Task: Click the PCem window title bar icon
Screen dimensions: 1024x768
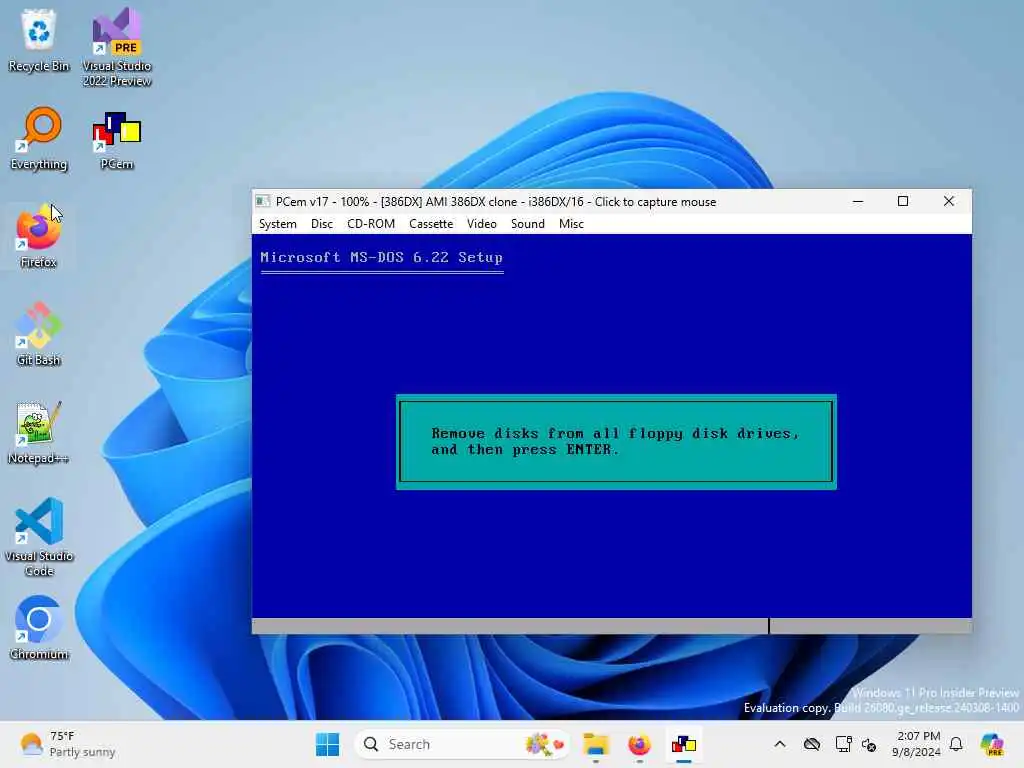Action: (263, 201)
